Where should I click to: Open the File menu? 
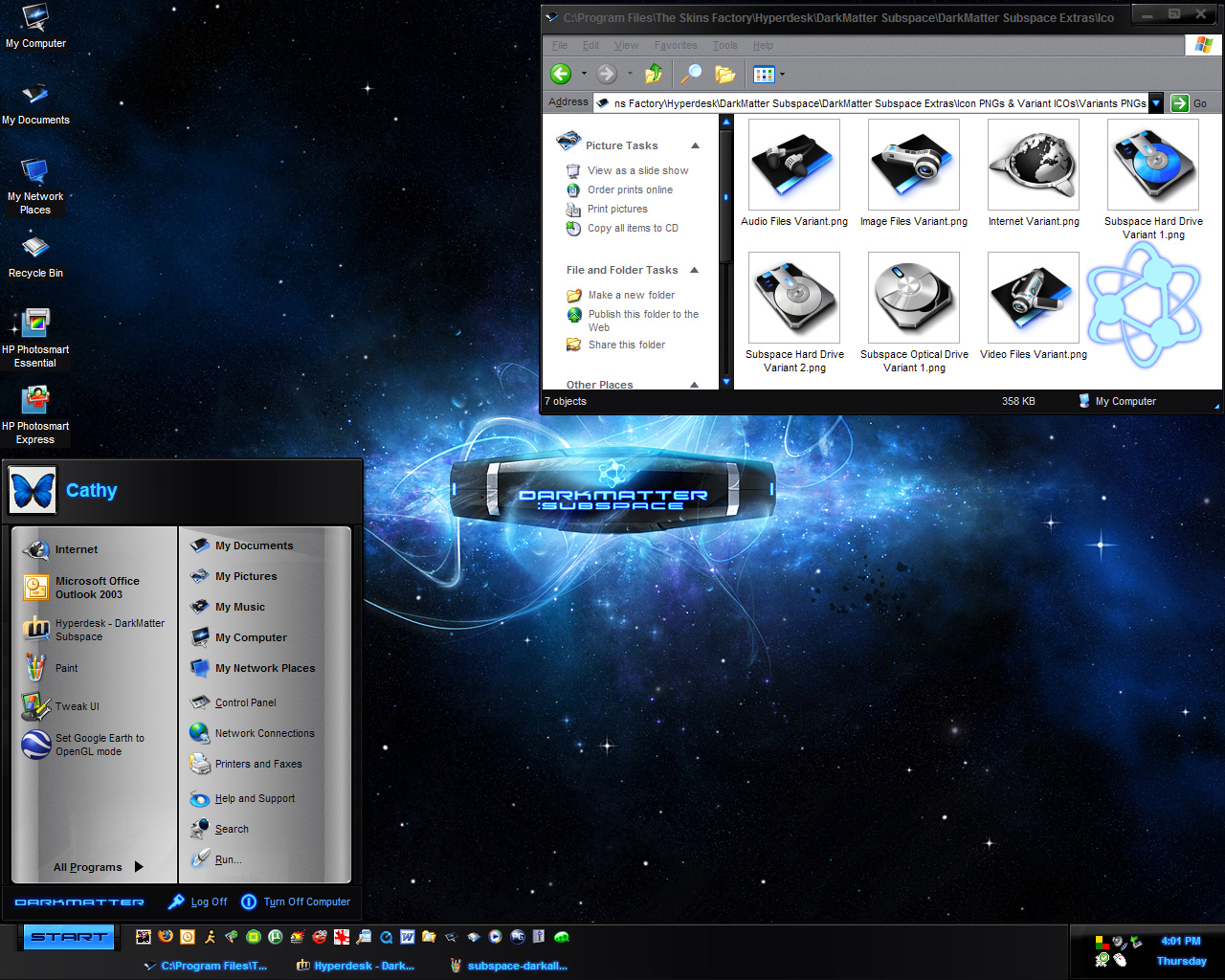[560, 45]
